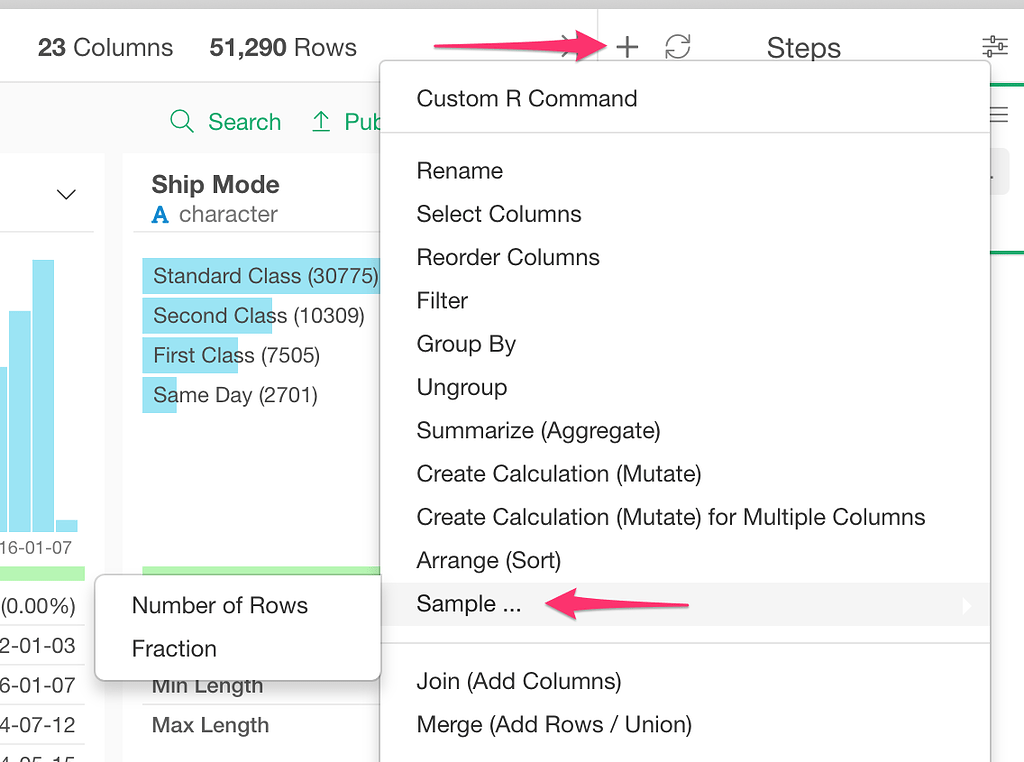Select Custom R Command menu item
1024x762 pixels.
tap(526, 99)
